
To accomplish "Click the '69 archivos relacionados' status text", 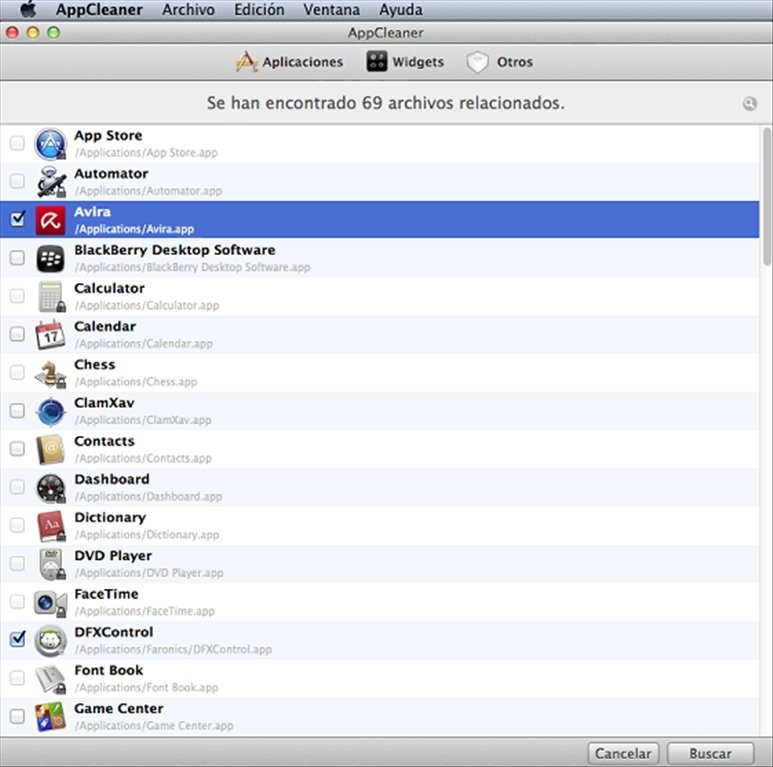I will pos(463,103).
